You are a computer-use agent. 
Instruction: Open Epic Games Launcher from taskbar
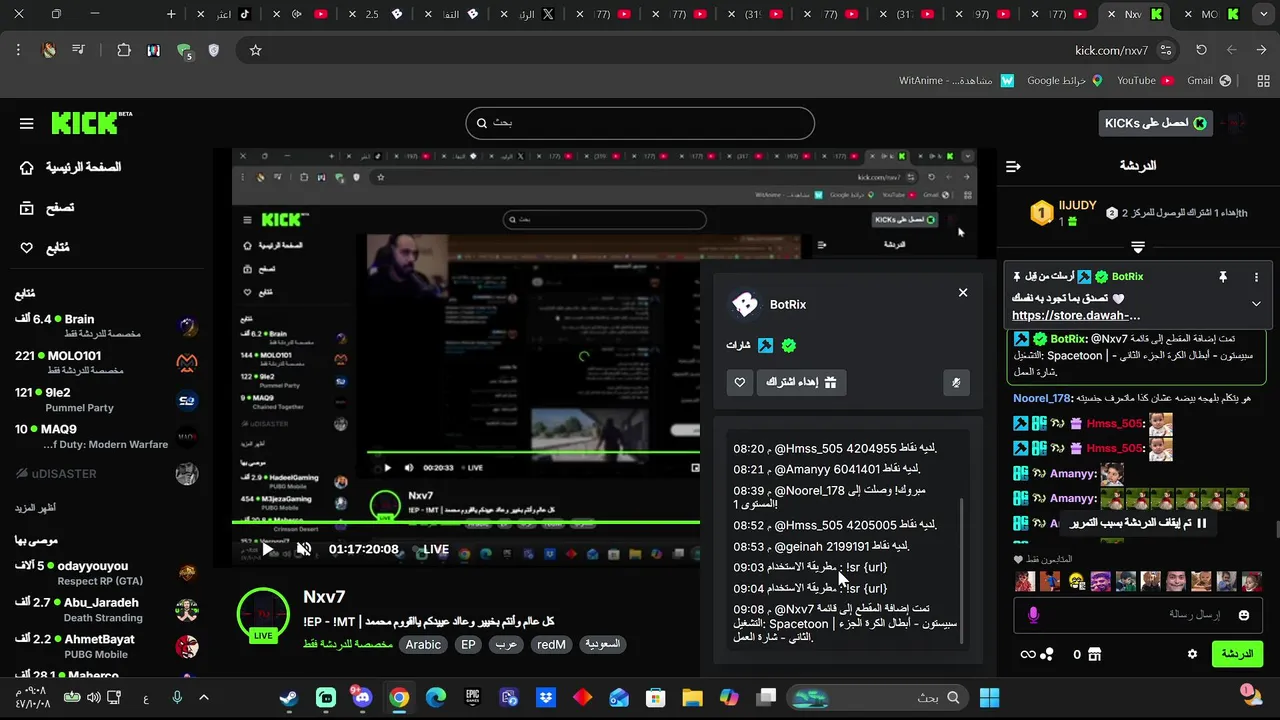[x=473, y=697]
